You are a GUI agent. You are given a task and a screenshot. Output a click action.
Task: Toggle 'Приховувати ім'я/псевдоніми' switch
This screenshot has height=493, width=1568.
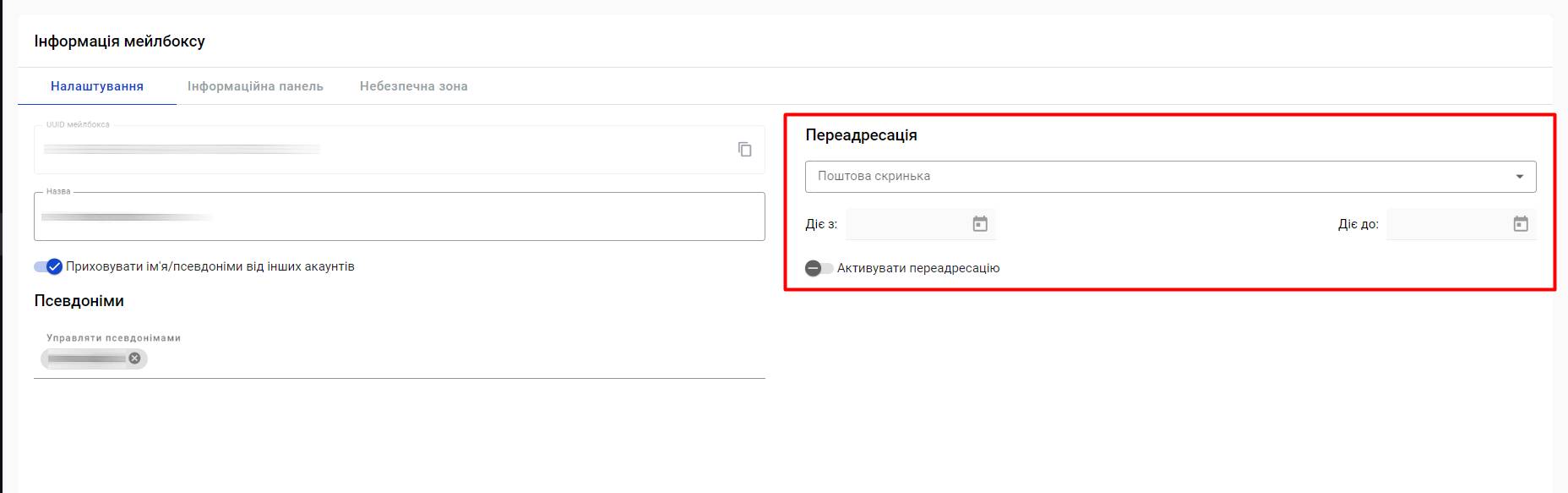48,267
